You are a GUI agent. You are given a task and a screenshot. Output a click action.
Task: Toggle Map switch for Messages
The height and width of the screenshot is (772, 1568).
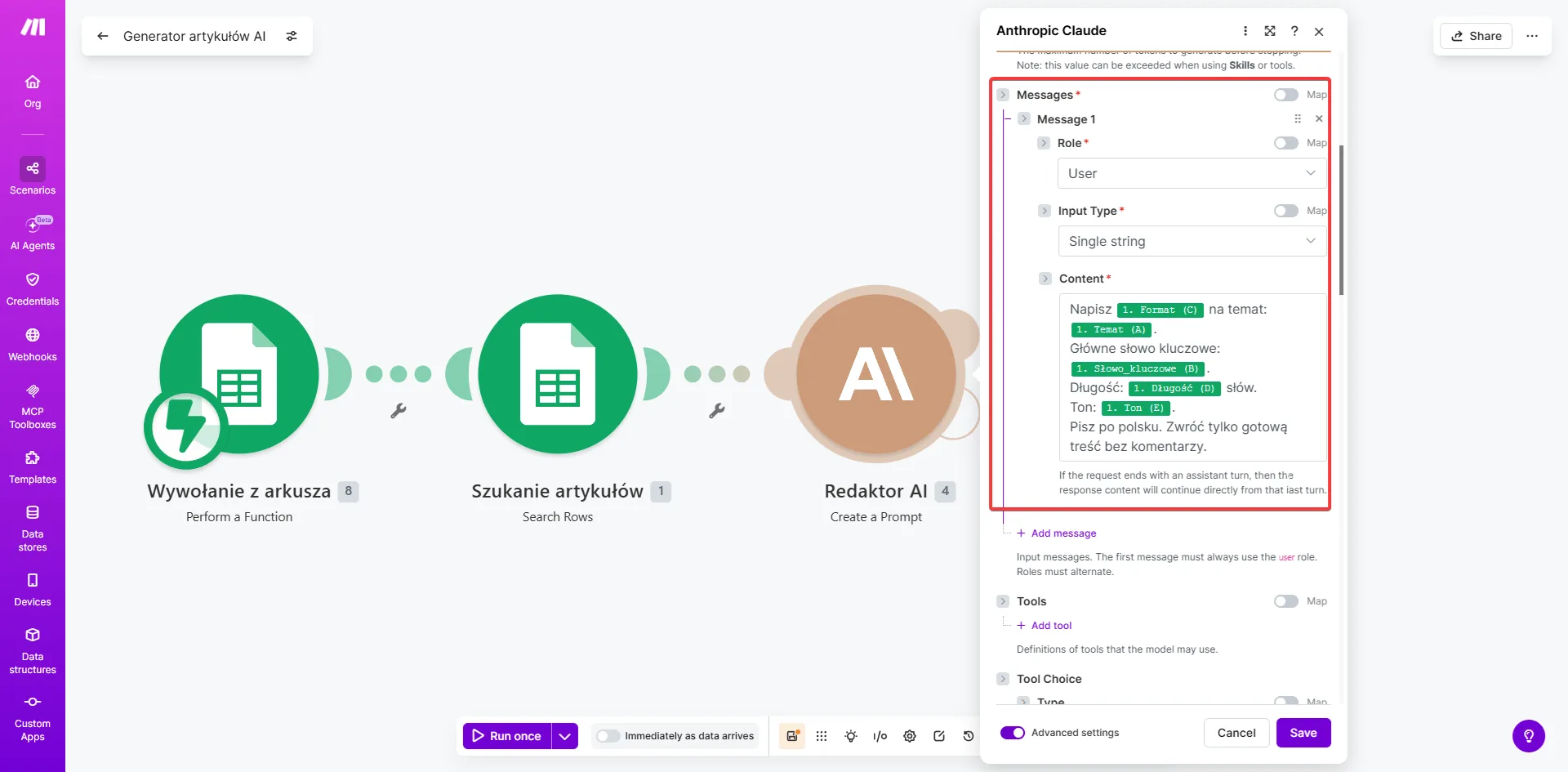coord(1286,95)
